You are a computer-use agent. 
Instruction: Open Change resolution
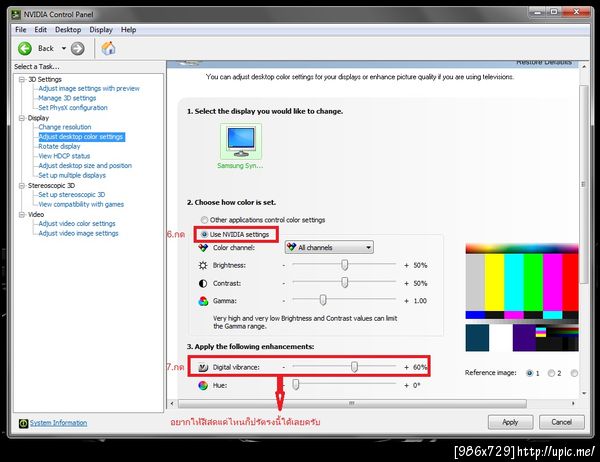click(65, 127)
